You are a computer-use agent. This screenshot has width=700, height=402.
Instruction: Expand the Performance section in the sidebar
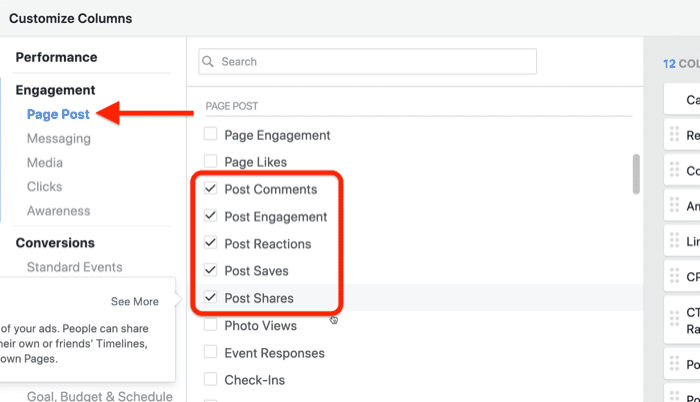pos(56,58)
